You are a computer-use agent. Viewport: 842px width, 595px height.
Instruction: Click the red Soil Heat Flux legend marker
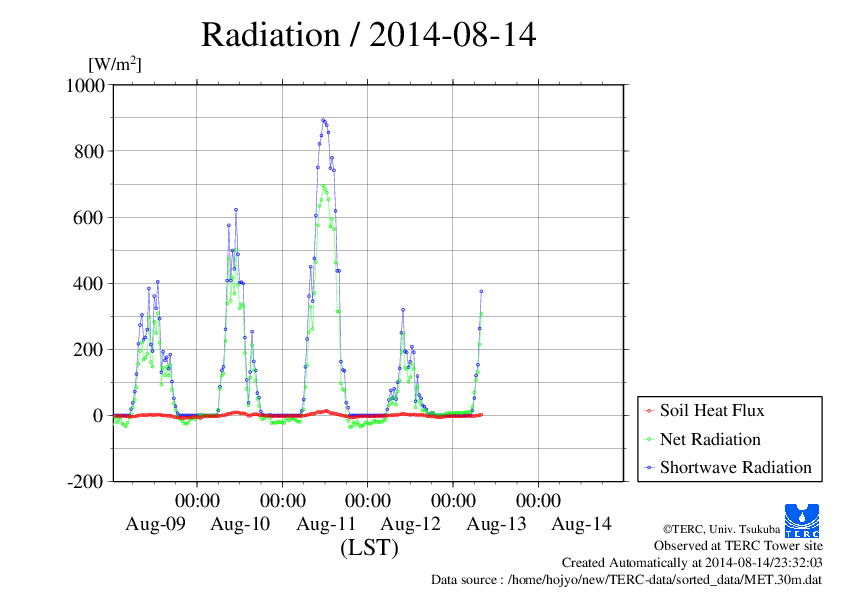tap(650, 411)
